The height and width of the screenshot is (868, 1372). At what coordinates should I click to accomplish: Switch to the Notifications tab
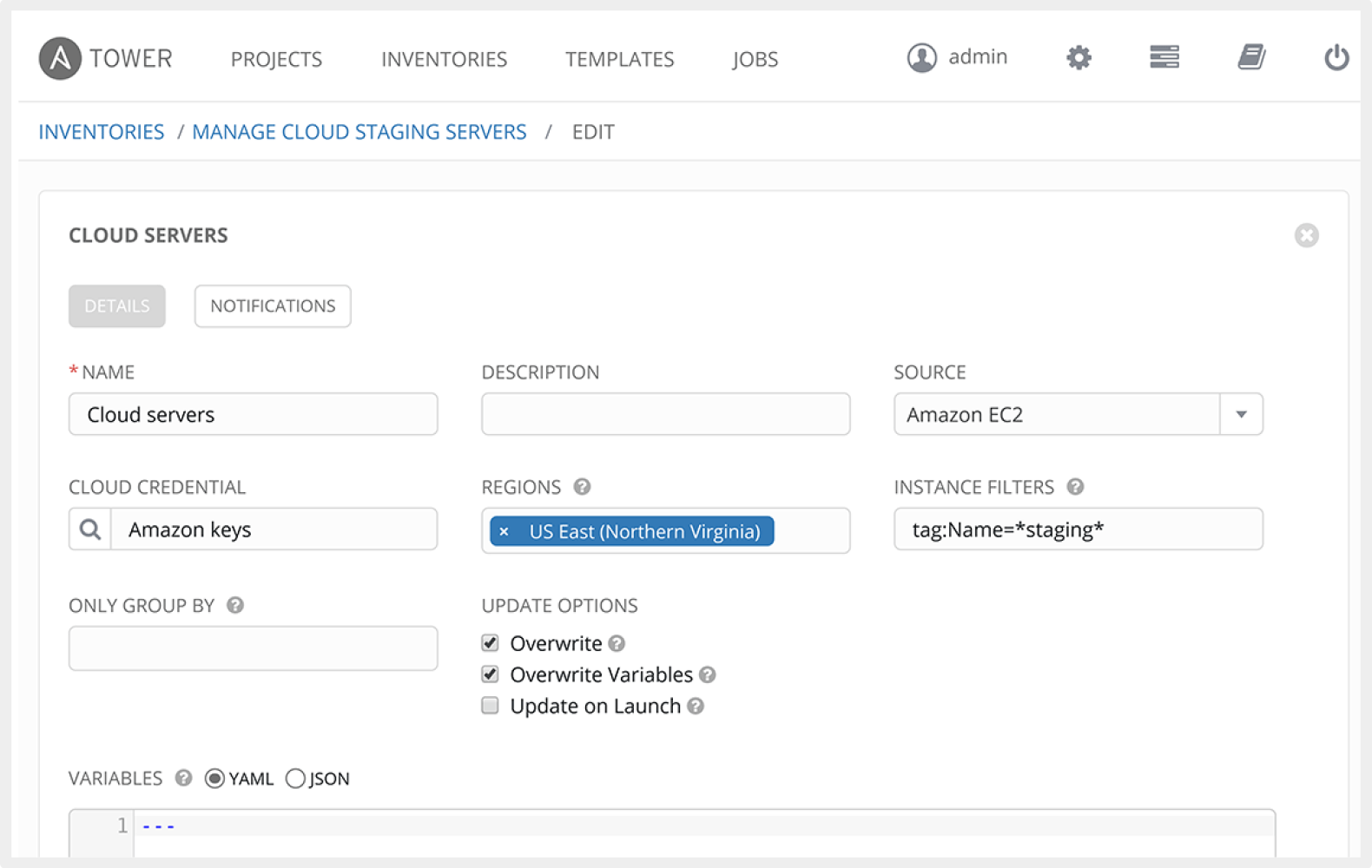point(273,306)
